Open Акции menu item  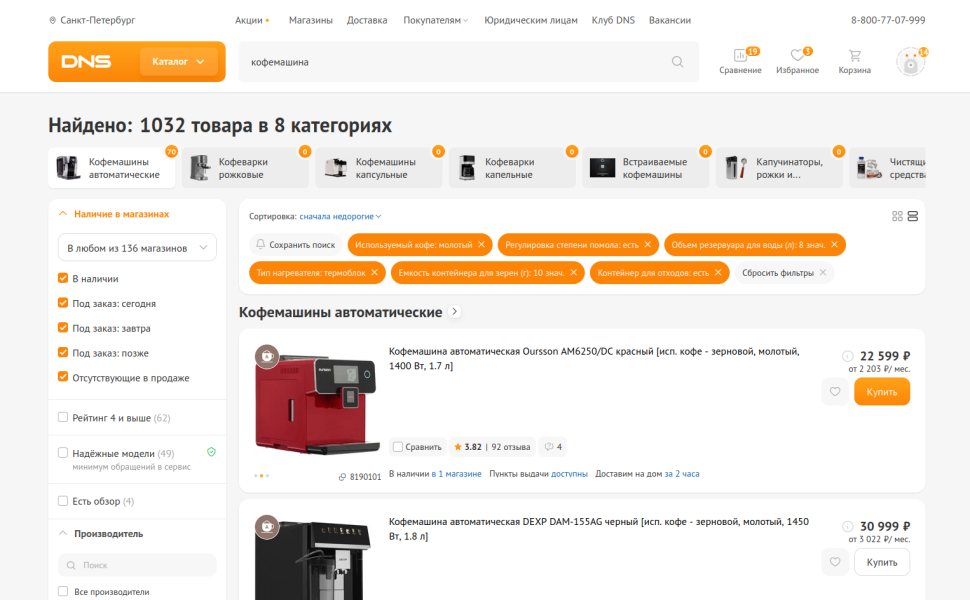pyautogui.click(x=252, y=20)
